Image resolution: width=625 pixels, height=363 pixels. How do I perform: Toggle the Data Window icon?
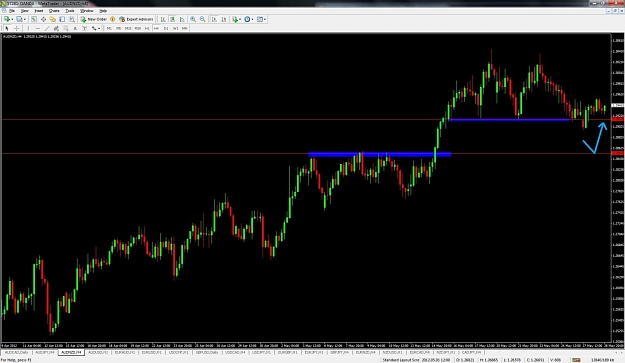click(x=43, y=19)
